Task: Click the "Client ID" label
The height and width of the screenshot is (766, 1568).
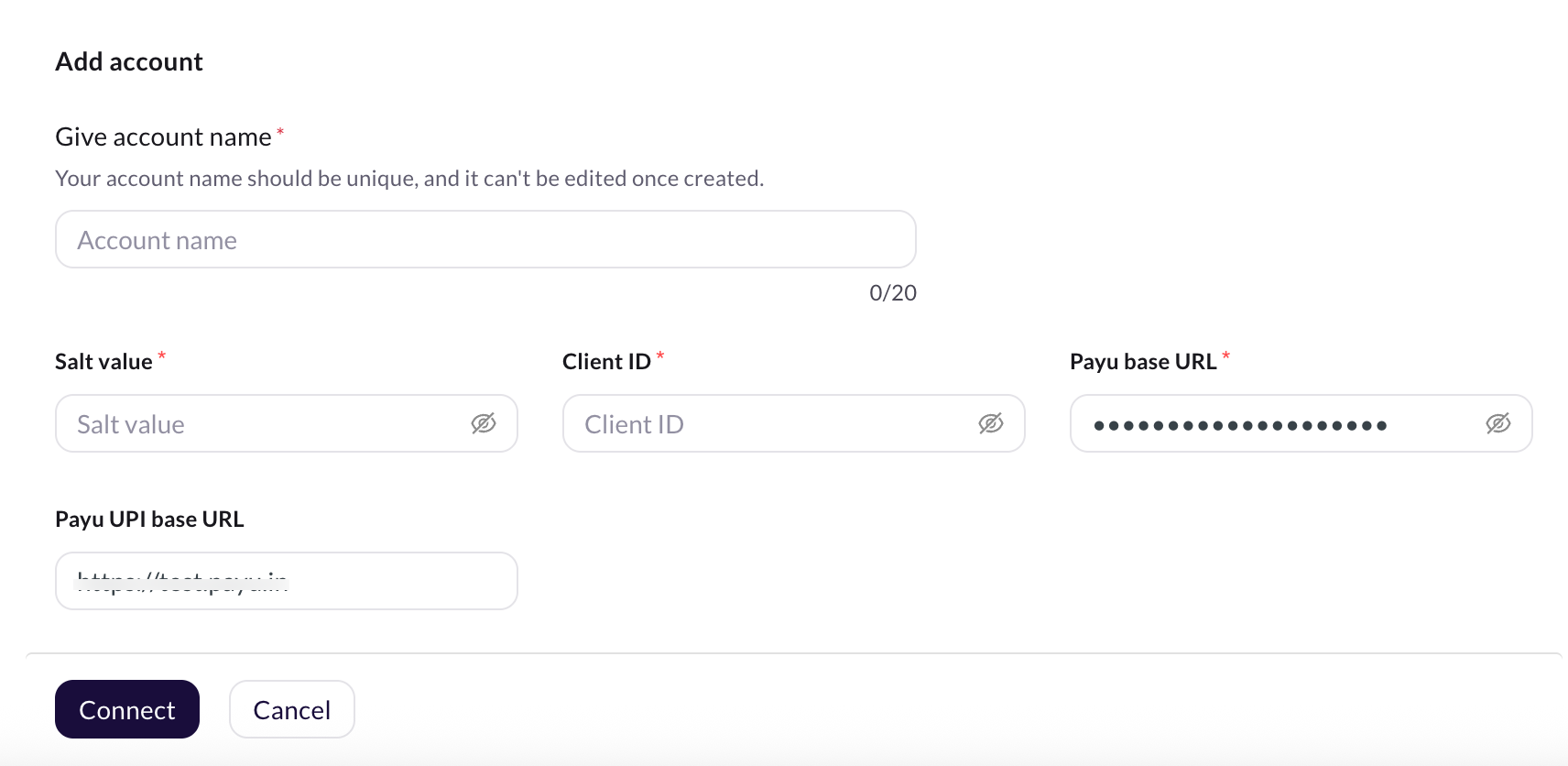Action: pos(606,362)
